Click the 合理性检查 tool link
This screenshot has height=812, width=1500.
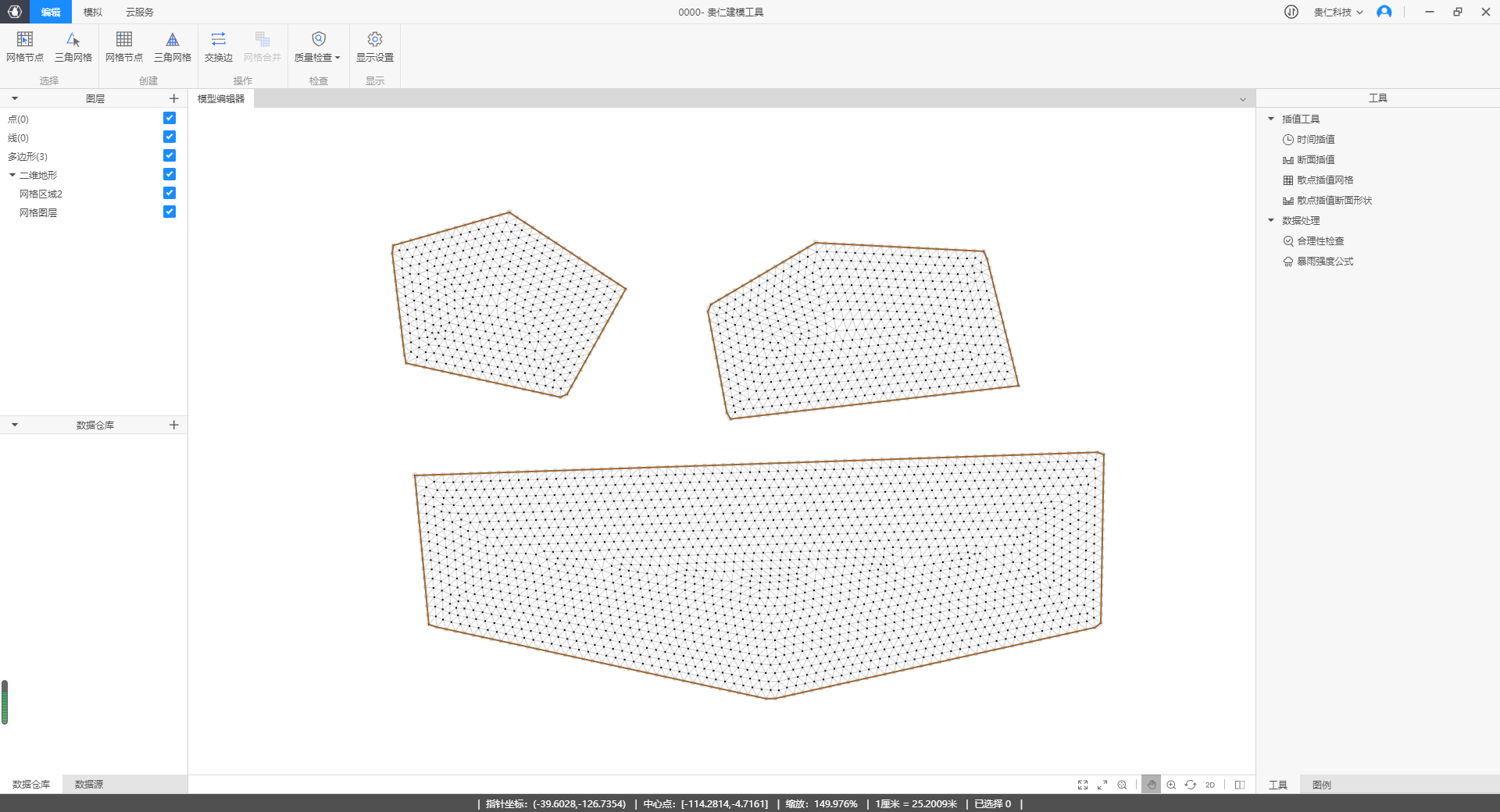pos(1320,241)
